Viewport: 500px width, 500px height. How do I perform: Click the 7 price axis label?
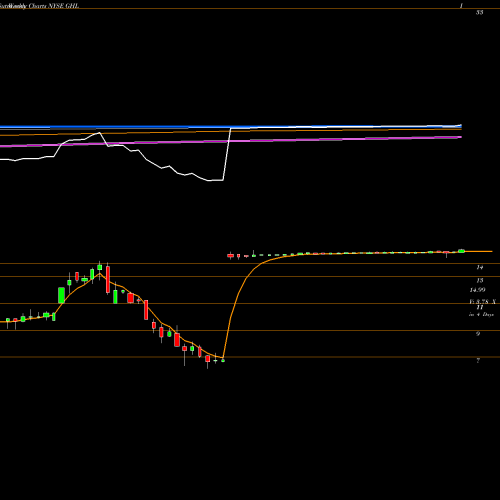(478, 360)
